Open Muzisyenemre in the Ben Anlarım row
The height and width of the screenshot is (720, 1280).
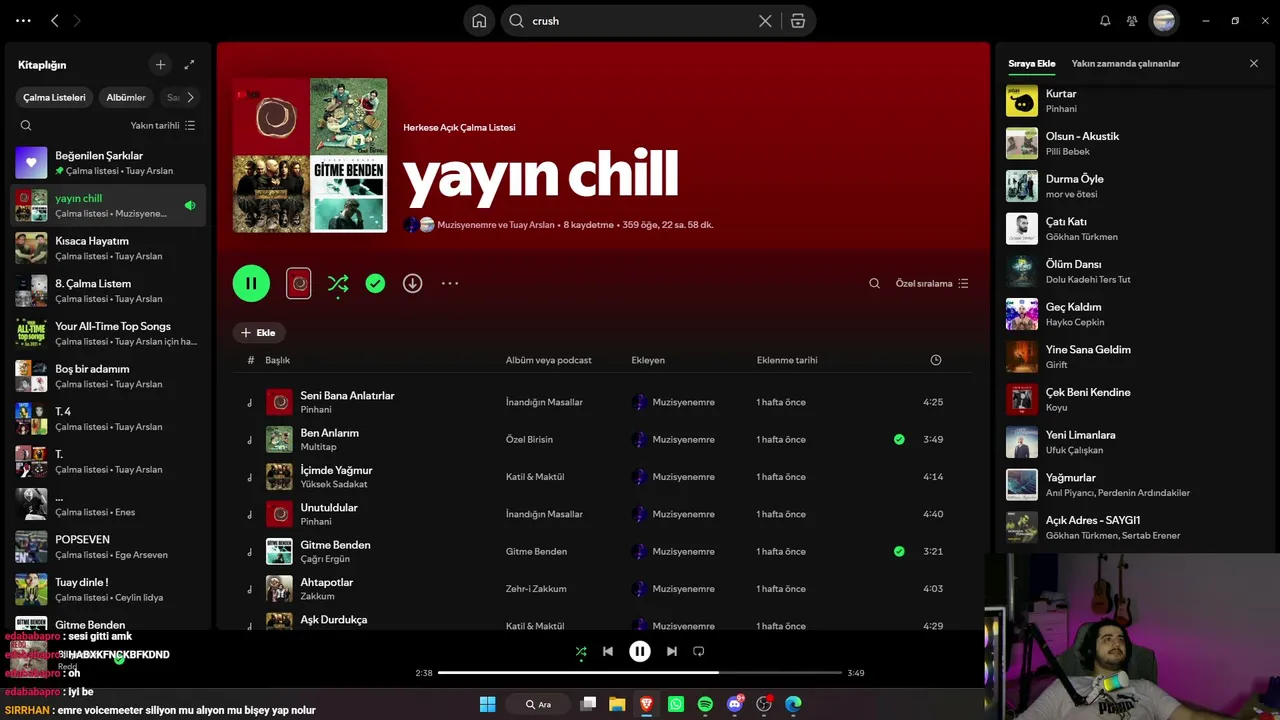684,440
